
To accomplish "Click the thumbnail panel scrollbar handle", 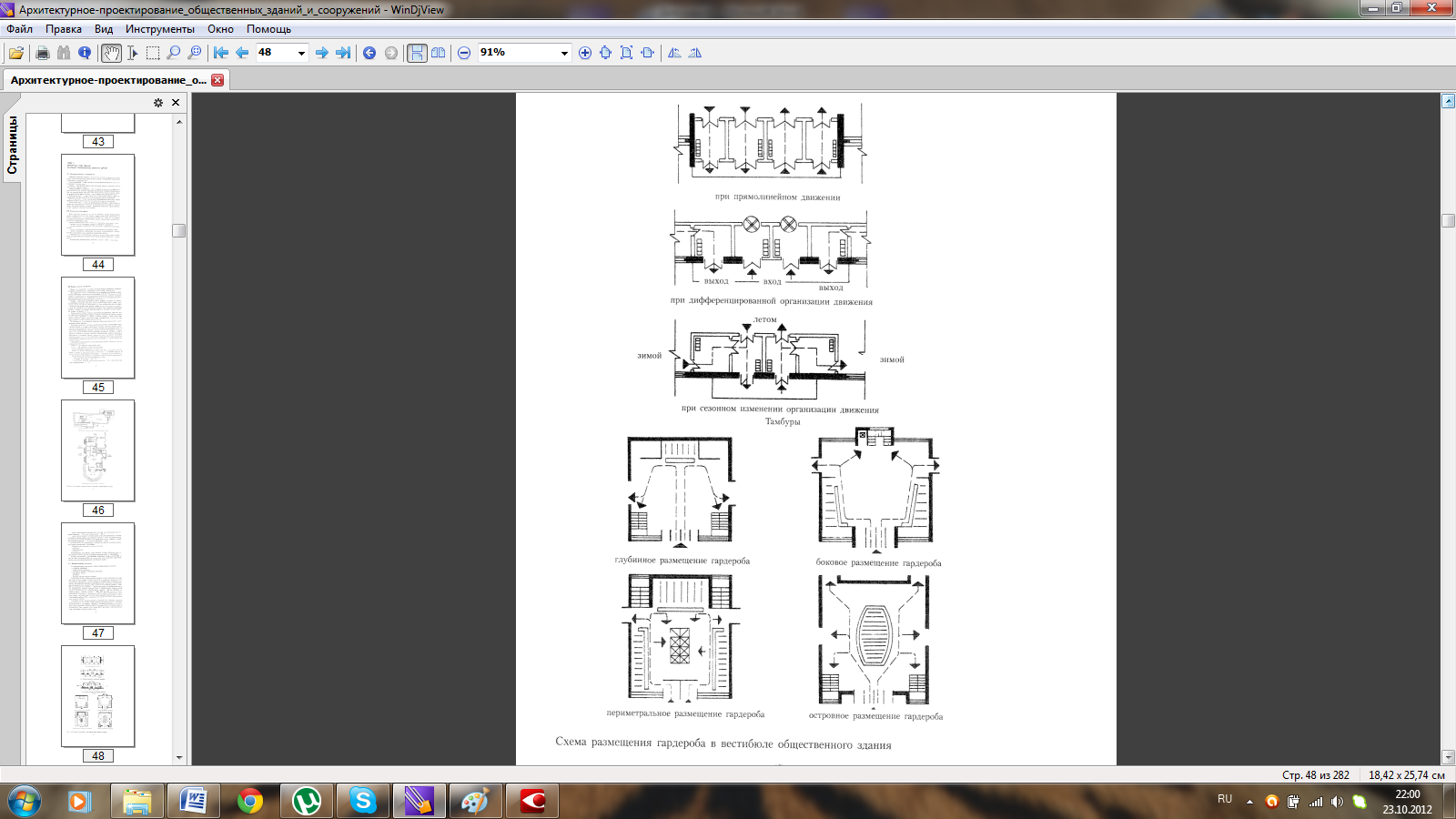I will click(x=179, y=231).
